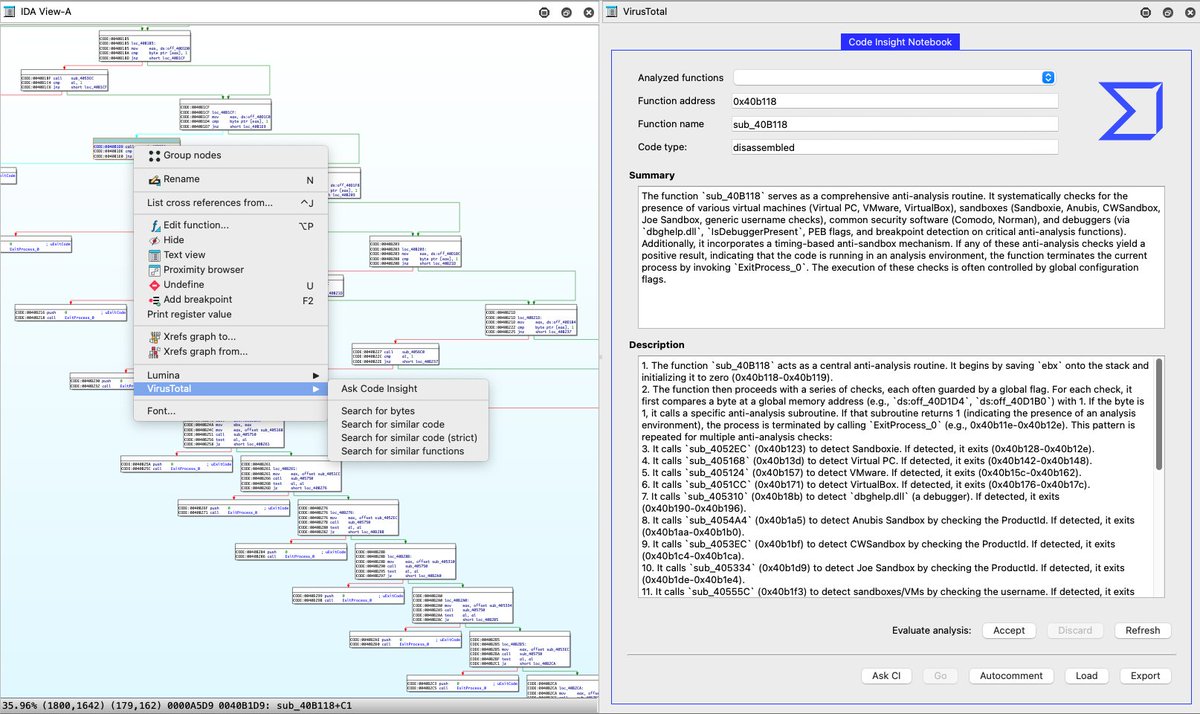
Task: Click the Description text scrollbar
Action: [1158, 415]
